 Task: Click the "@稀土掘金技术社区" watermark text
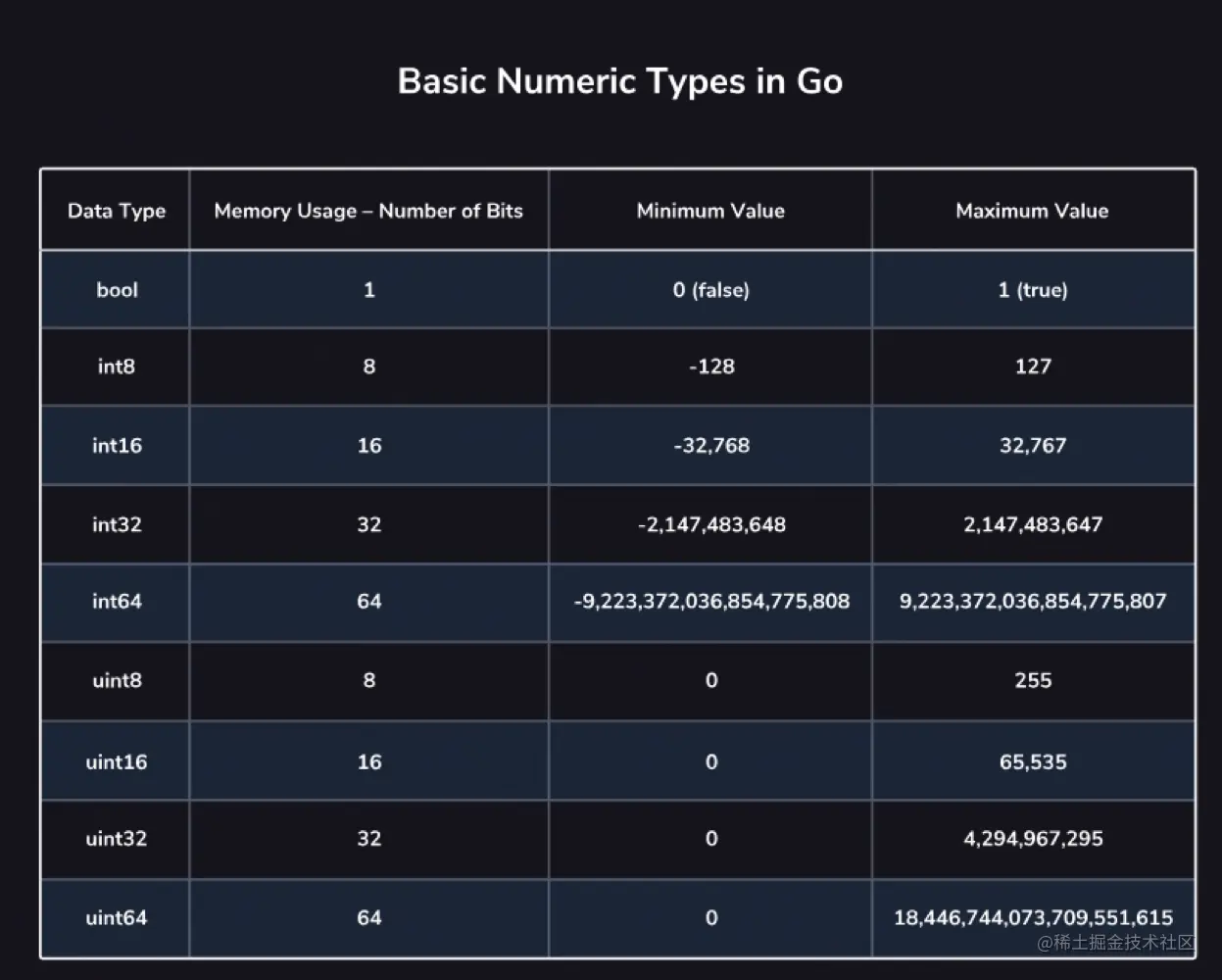coord(1116,943)
